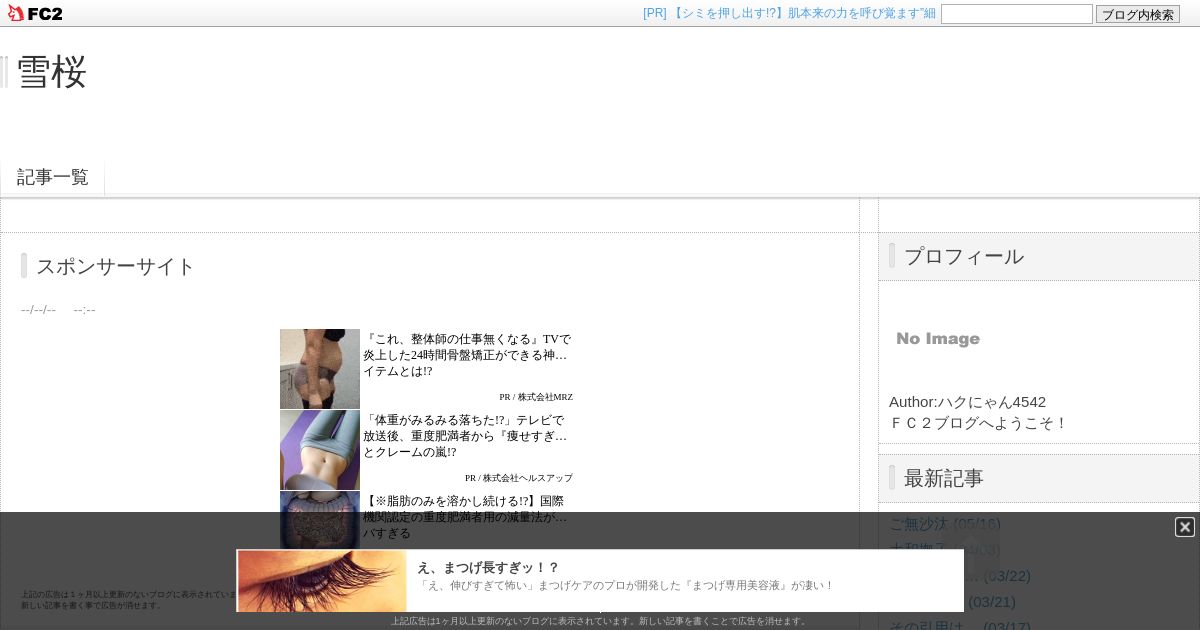Click the ＦＣ２ブログへようこそ！ text
The image size is (1200, 630).
979,423
